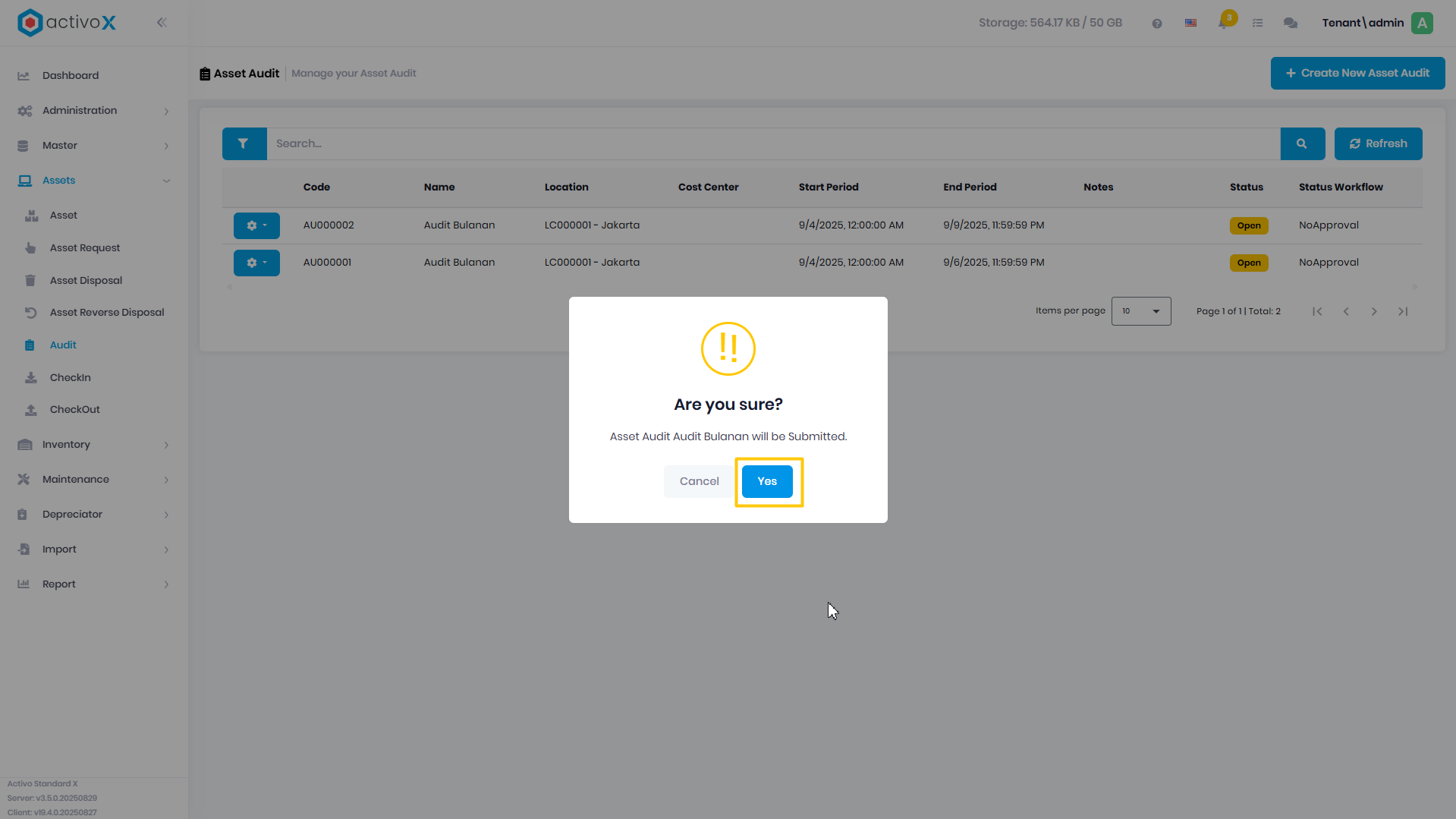Screen dimensions: 1456x819
Task: Open actions gear dropdown for AU000002
Action: [256, 225]
